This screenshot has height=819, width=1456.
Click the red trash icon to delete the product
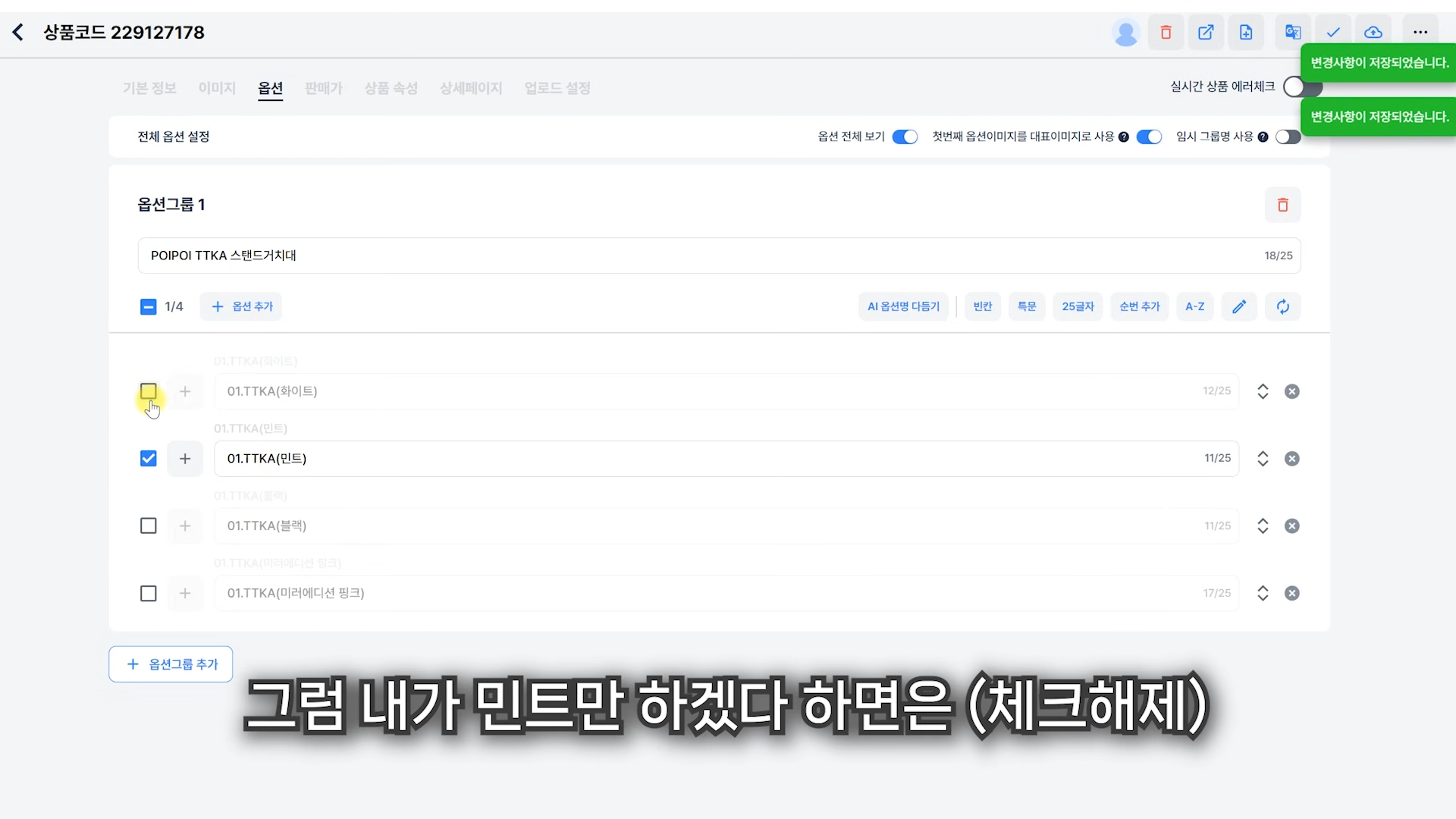coord(1166,32)
